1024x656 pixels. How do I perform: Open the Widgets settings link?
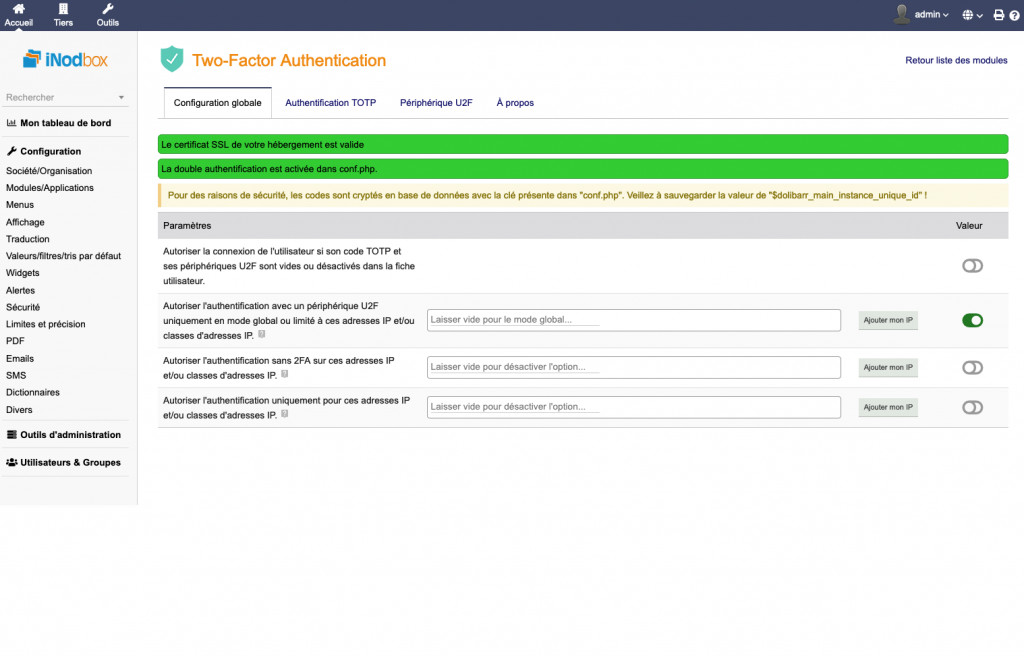(22, 273)
